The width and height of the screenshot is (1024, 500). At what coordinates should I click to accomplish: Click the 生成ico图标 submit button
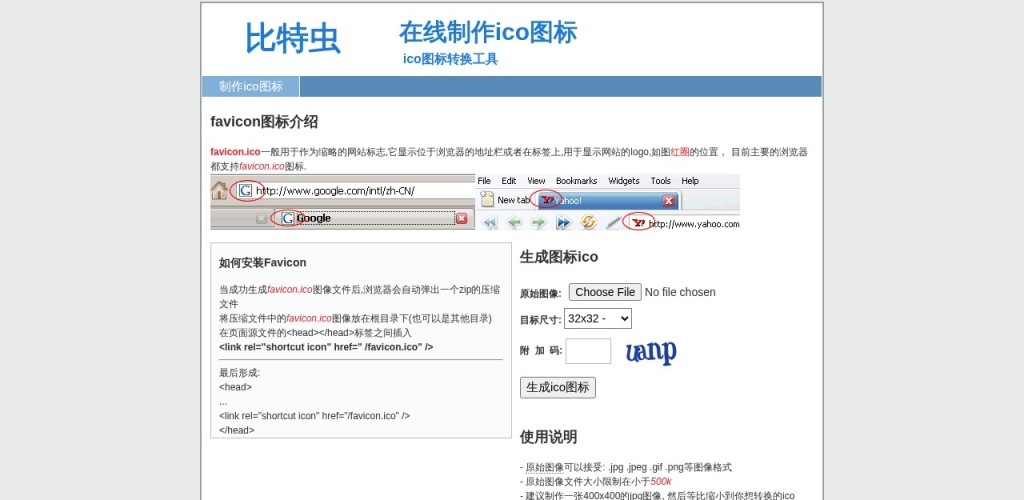click(558, 387)
